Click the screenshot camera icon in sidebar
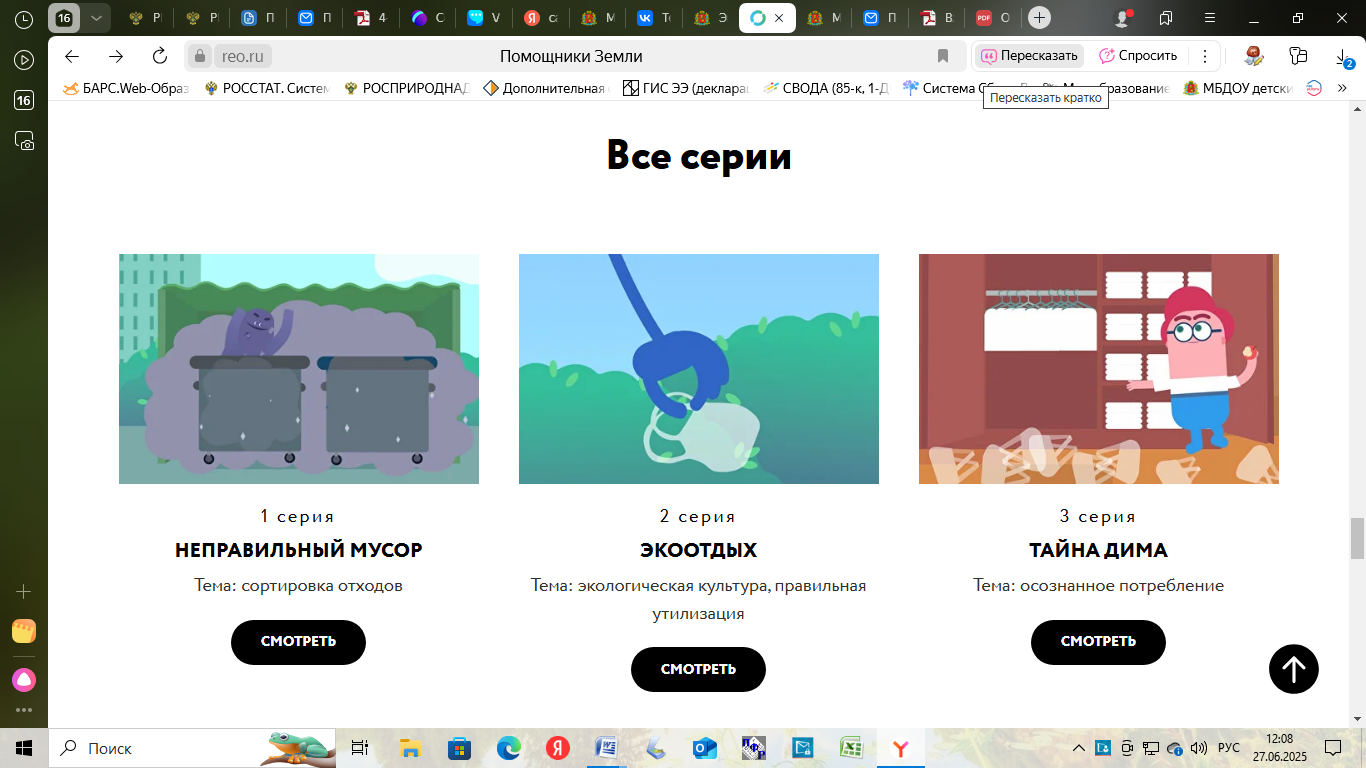This screenshot has height=768, width=1366. point(24,141)
